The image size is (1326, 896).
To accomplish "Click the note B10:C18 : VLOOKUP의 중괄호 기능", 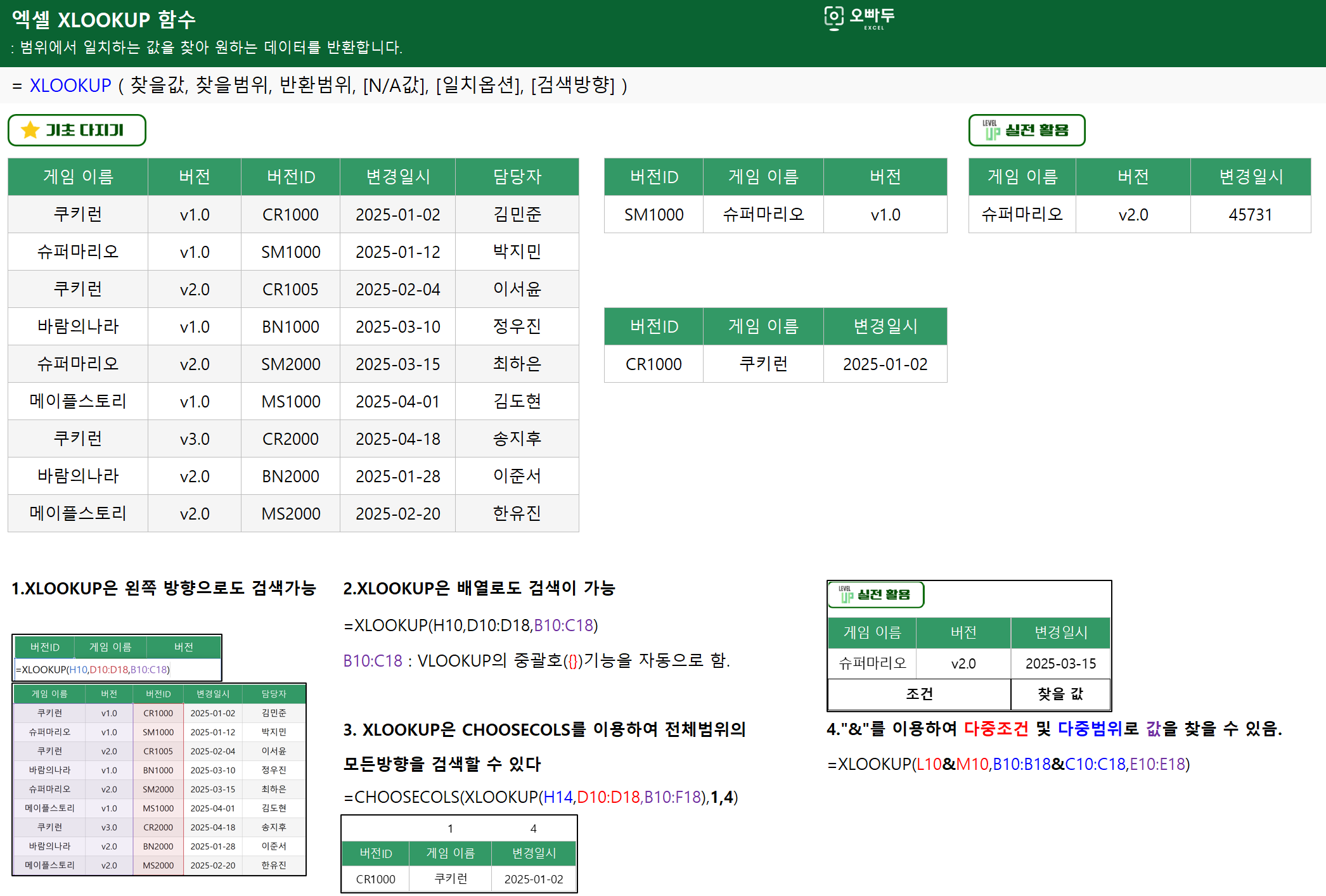I will [537, 661].
